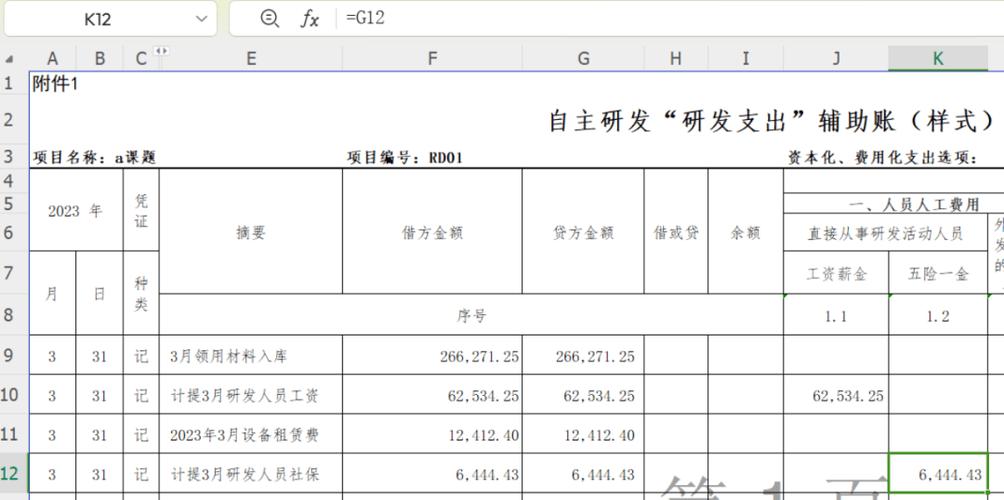Click the formula bar showing =G12
The image size is (1004, 500).
coord(671,18)
